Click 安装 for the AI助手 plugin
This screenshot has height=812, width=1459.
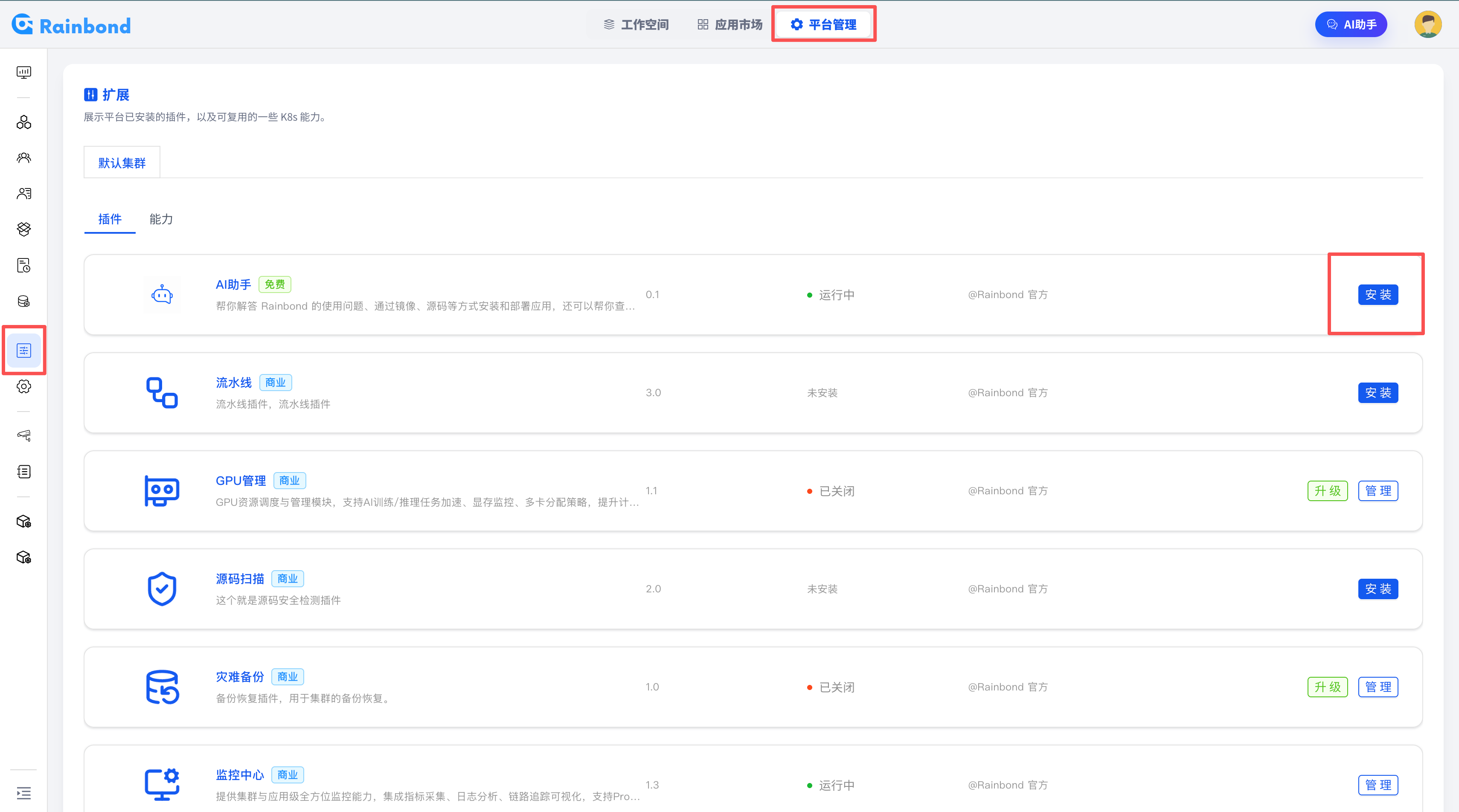(1378, 294)
